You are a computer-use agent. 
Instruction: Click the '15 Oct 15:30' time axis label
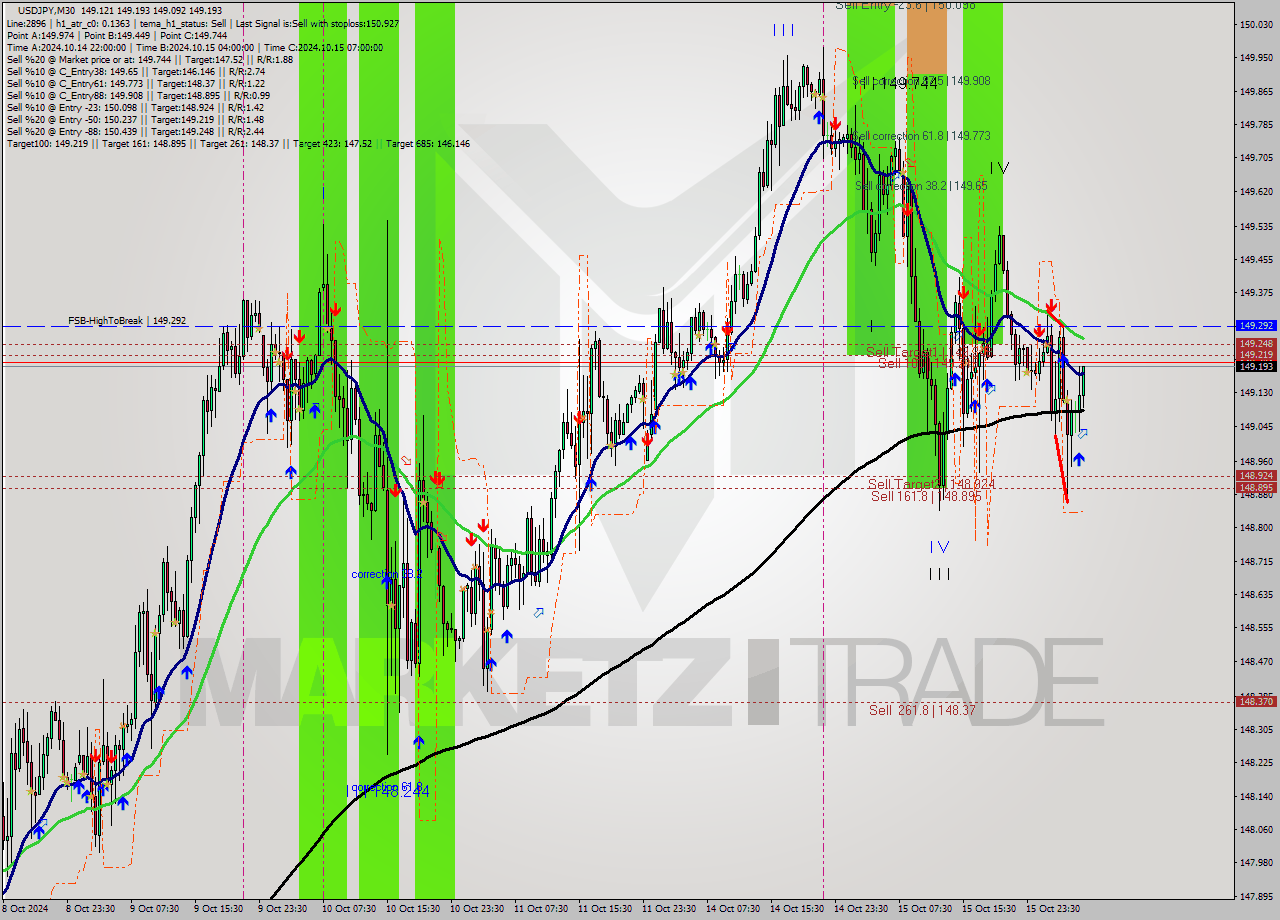(x=989, y=909)
